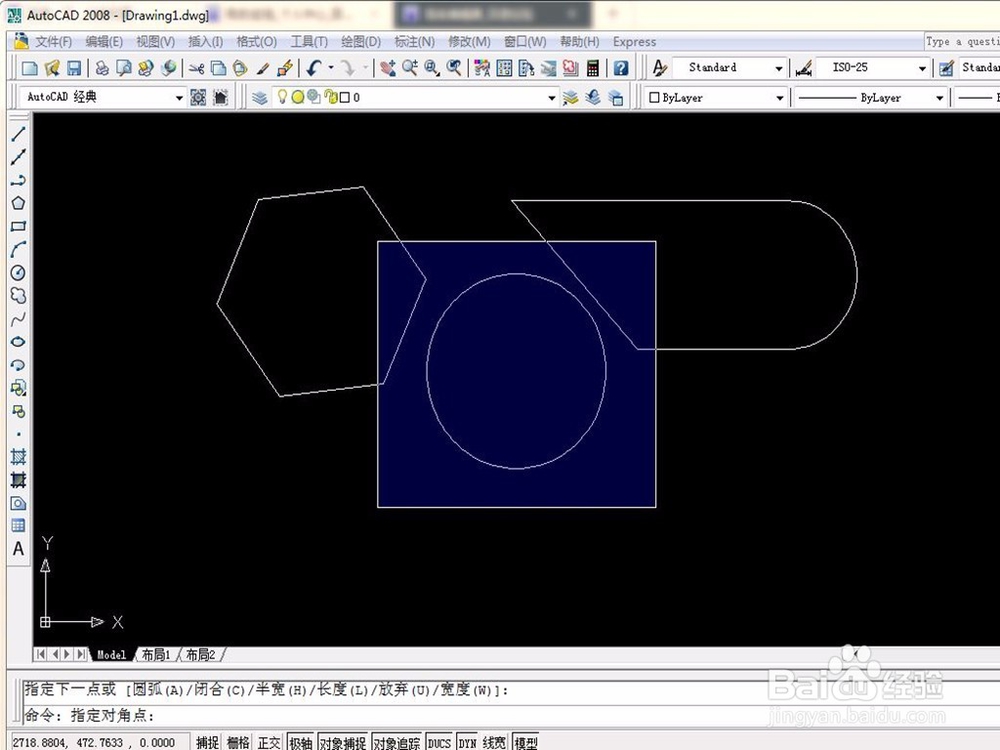Click the Cut scissors icon

[196, 68]
